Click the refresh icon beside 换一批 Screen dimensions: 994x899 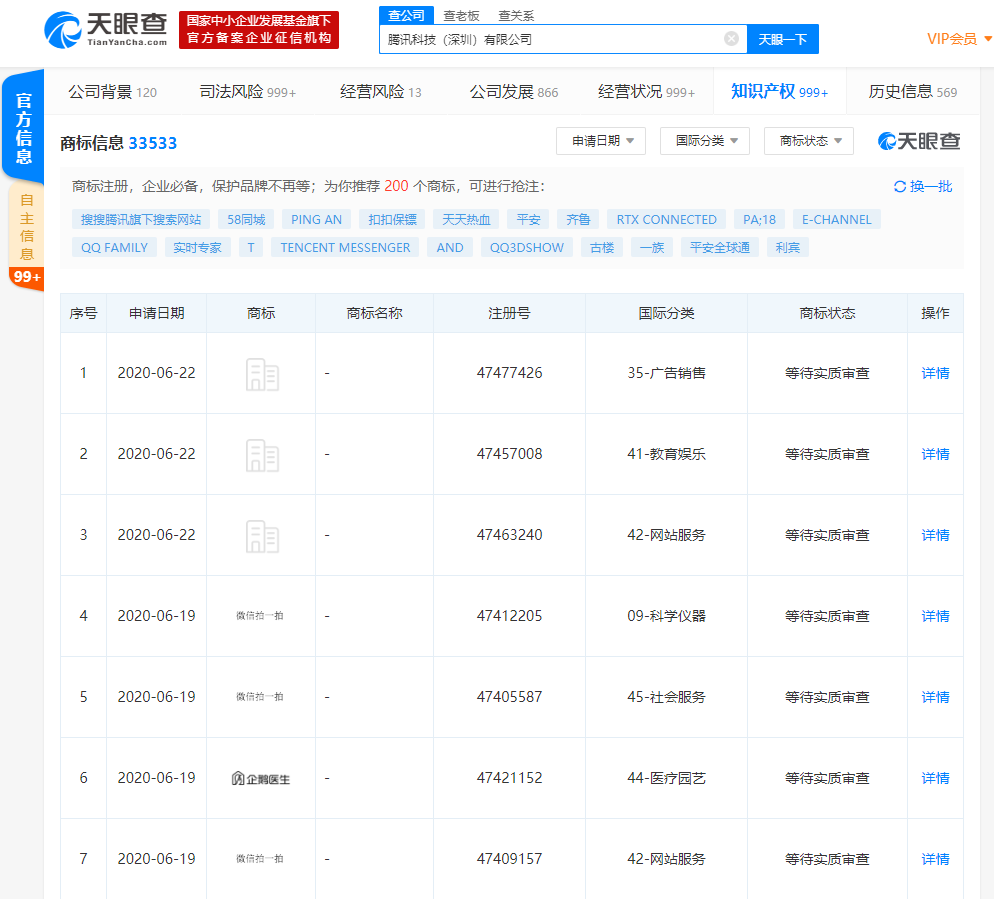[x=901, y=187]
